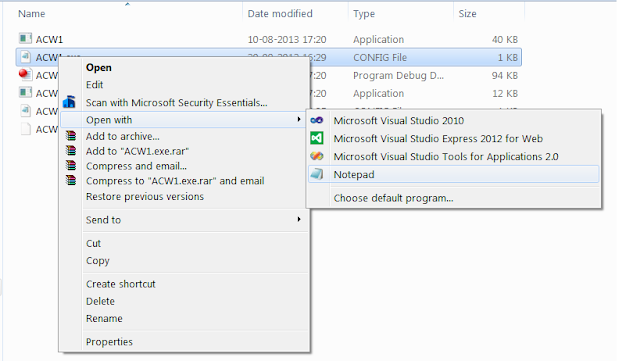
Task: Expand the Send to submenu arrow
Action: (299, 219)
